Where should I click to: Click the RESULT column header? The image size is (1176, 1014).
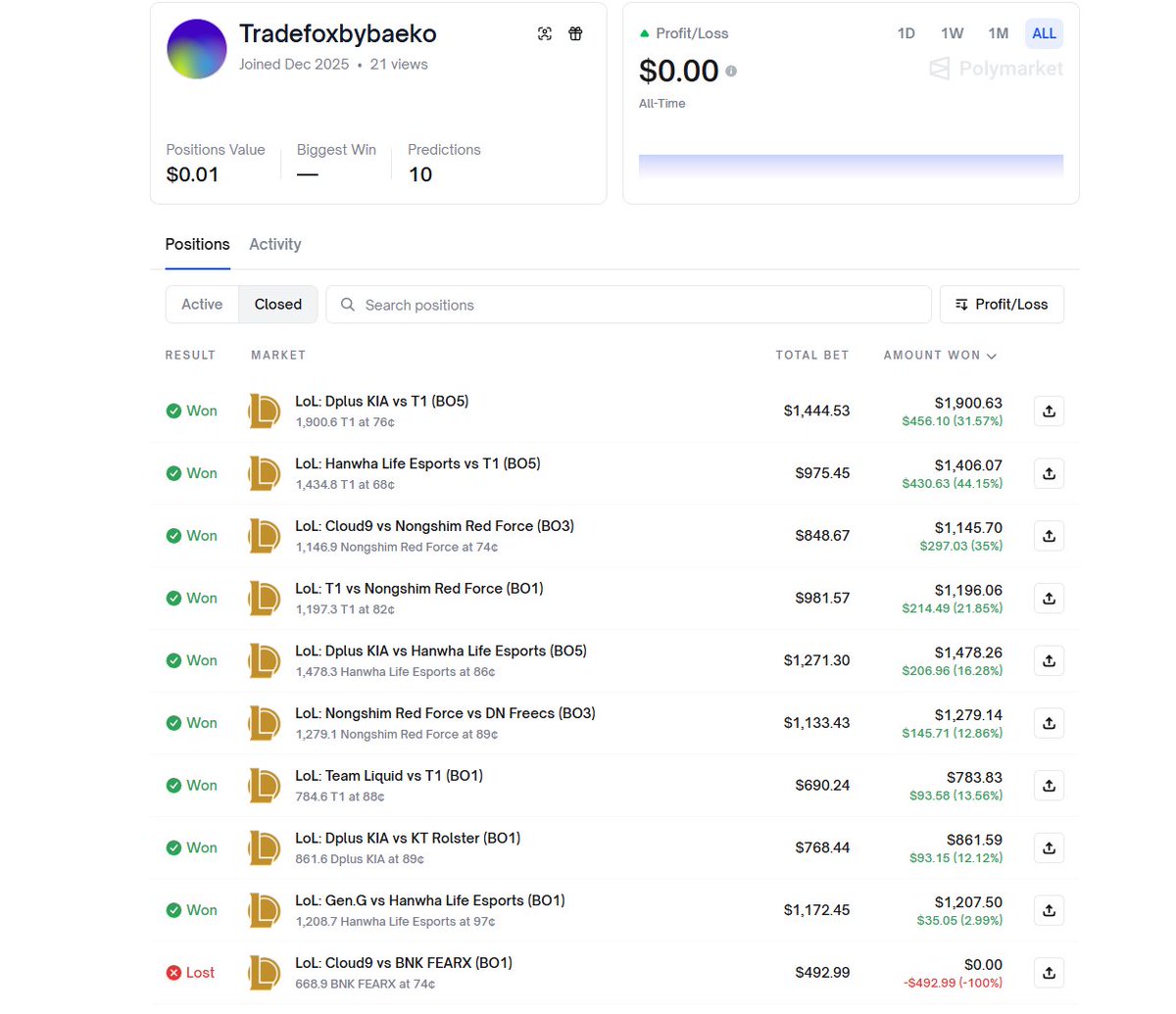190,356
